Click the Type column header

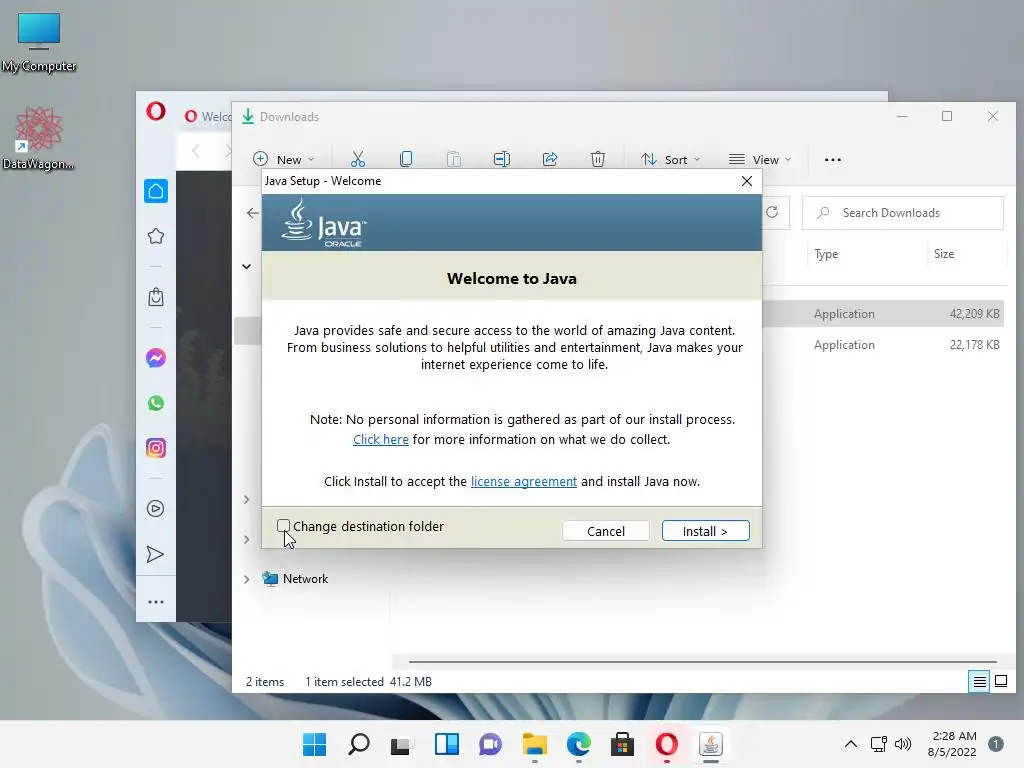pos(826,254)
